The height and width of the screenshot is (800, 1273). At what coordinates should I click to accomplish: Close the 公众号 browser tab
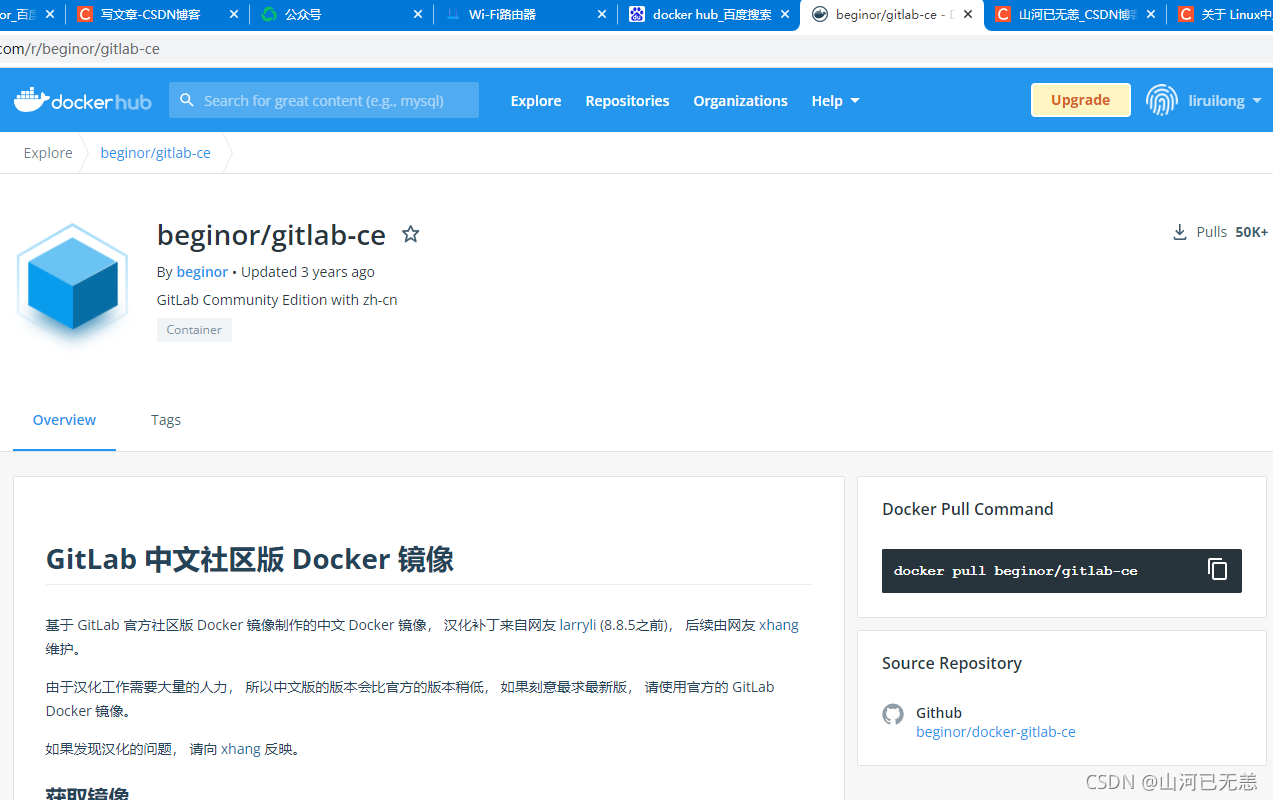point(417,14)
